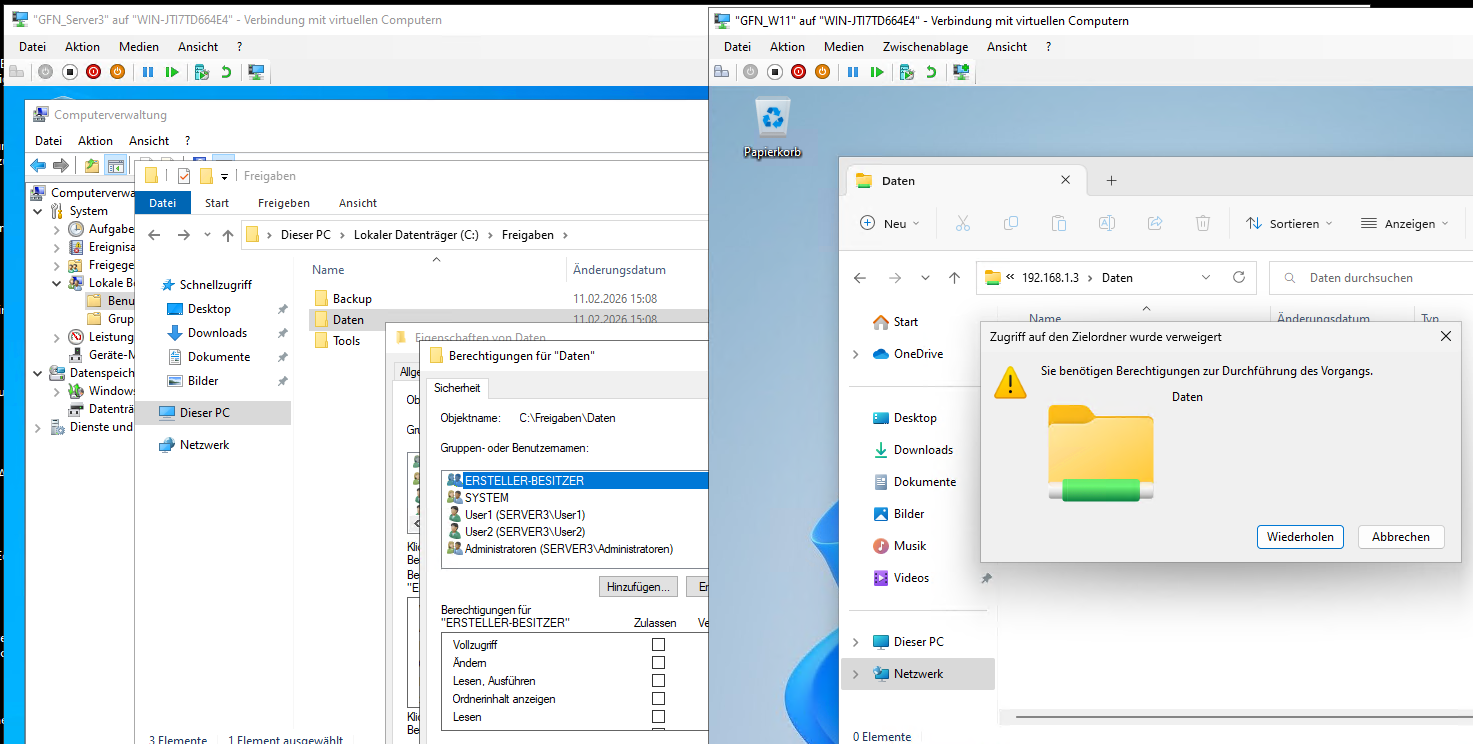Click up-one-level folder icon in Computerverwaltung
This screenshot has width=1473, height=744.
coord(92,166)
